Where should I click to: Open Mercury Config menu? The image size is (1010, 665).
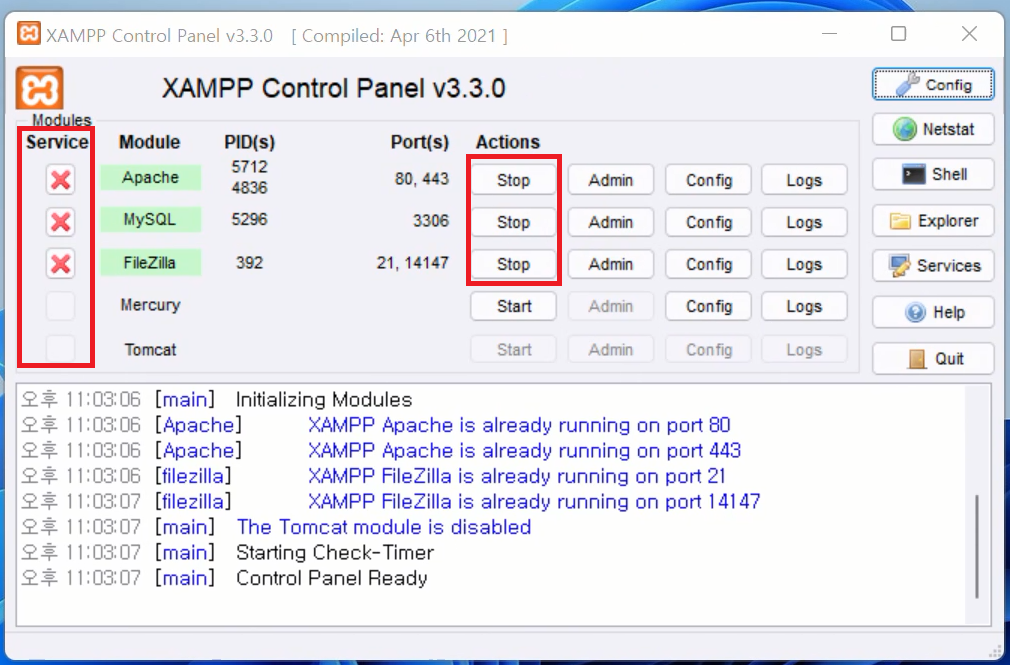(x=709, y=306)
